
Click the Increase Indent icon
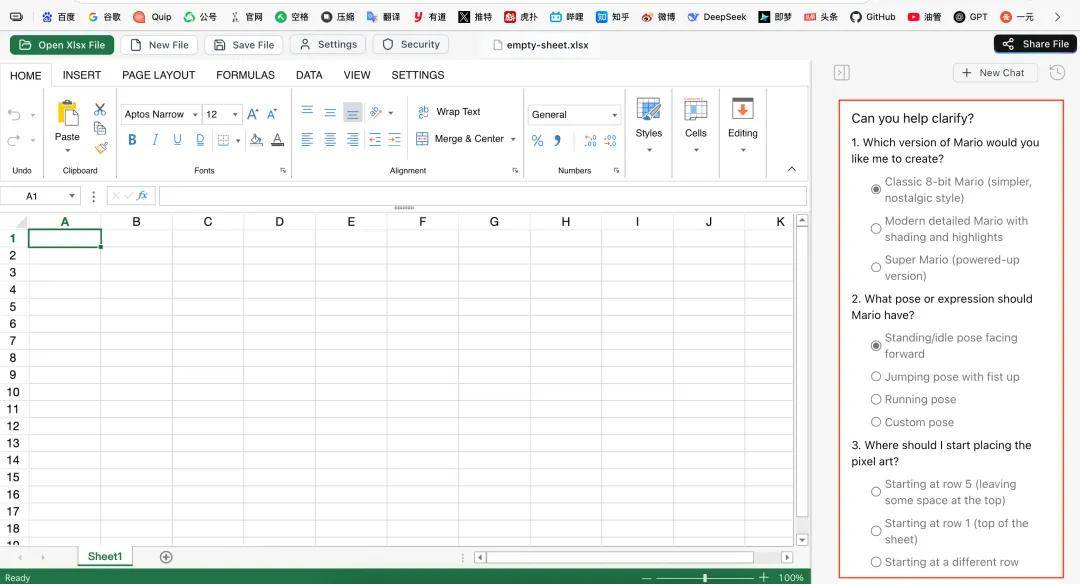click(395, 140)
